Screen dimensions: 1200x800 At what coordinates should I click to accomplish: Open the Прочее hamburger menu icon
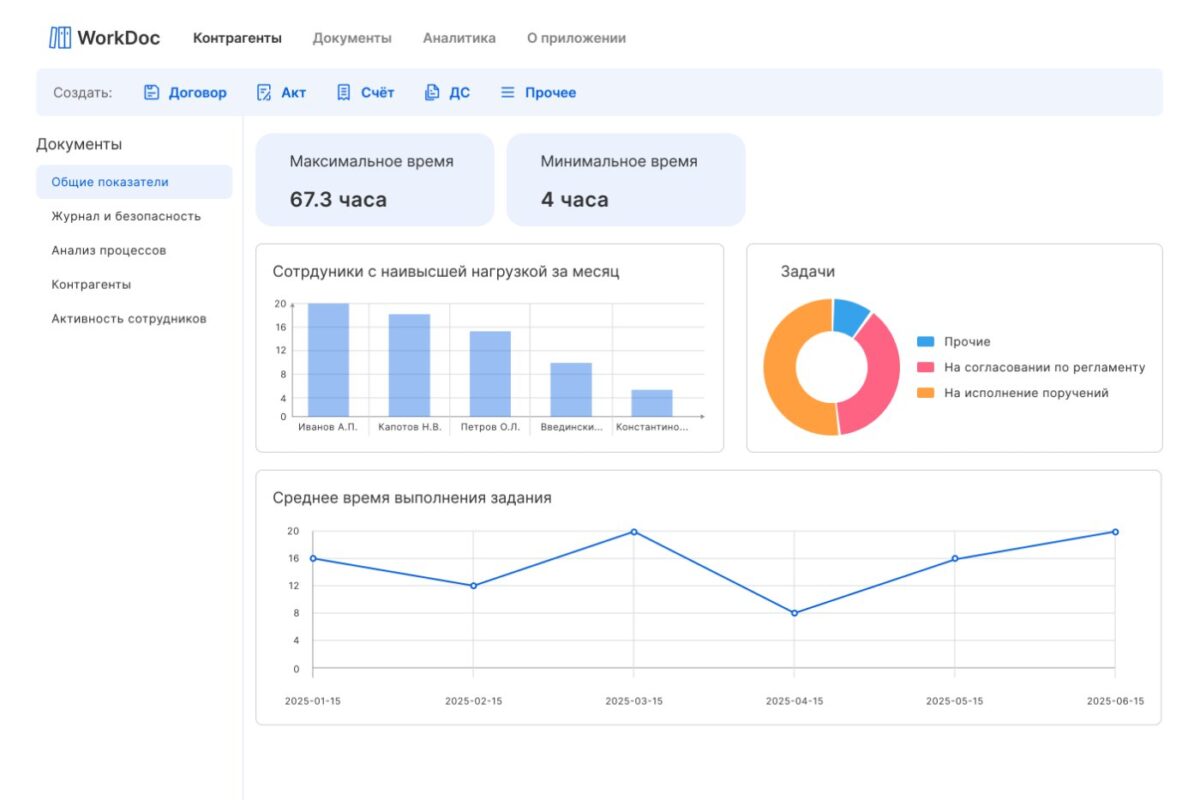pyautogui.click(x=508, y=92)
